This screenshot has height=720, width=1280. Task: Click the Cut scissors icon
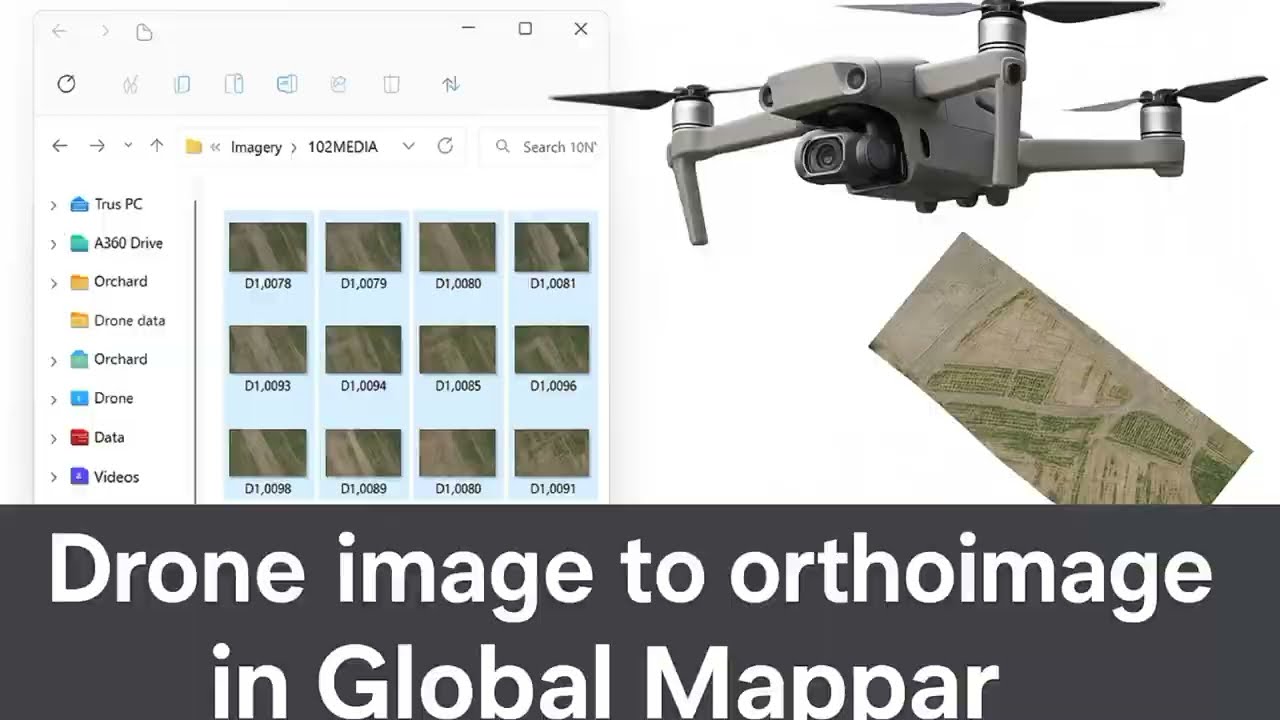coord(130,84)
